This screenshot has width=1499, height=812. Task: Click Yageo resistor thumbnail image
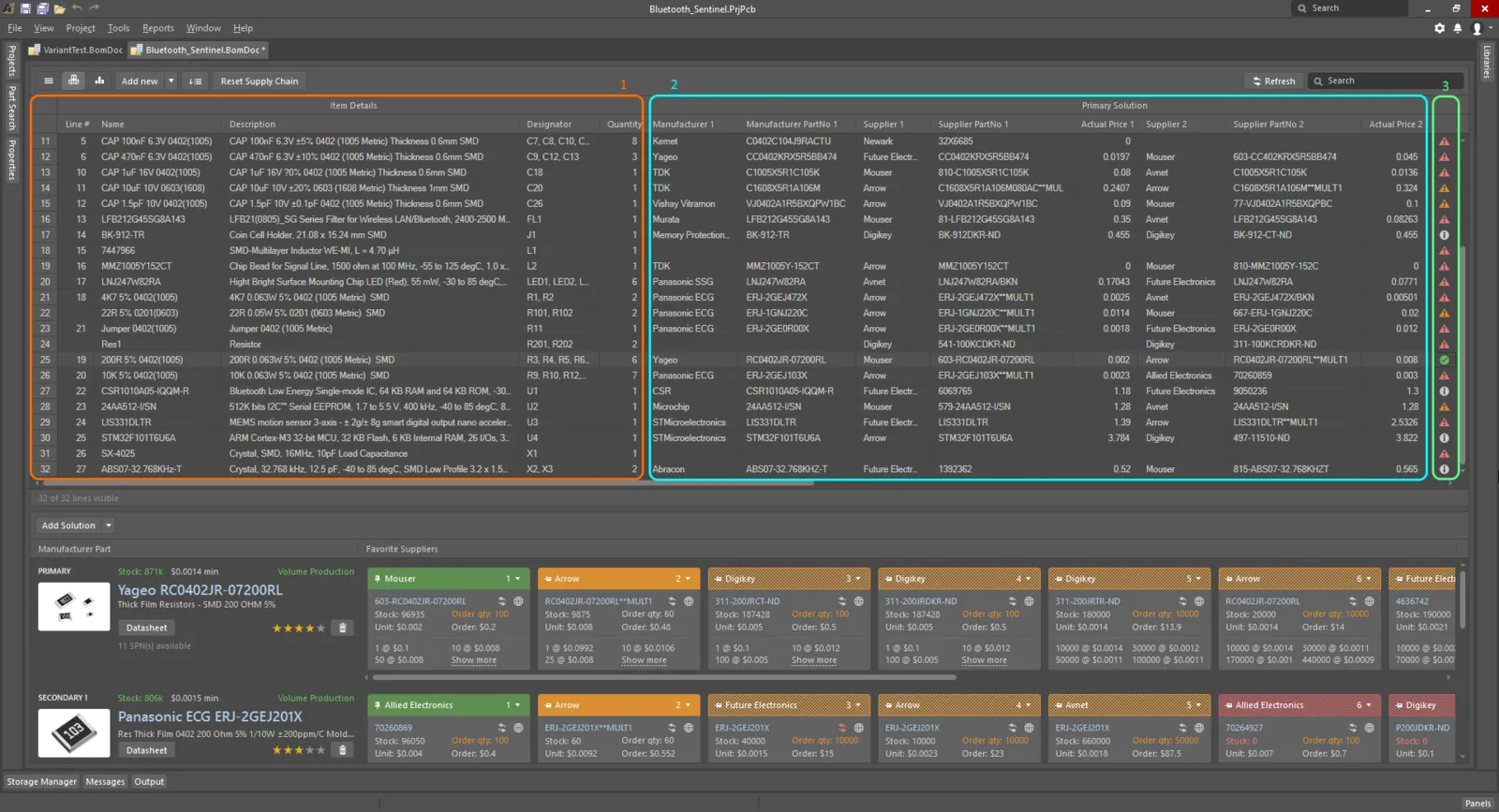(x=74, y=606)
